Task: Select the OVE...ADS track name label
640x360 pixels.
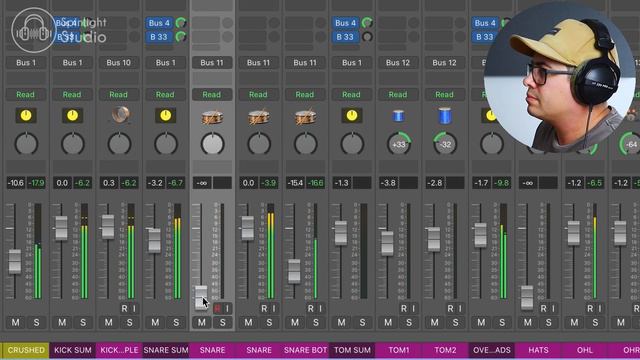Action: 491,350
